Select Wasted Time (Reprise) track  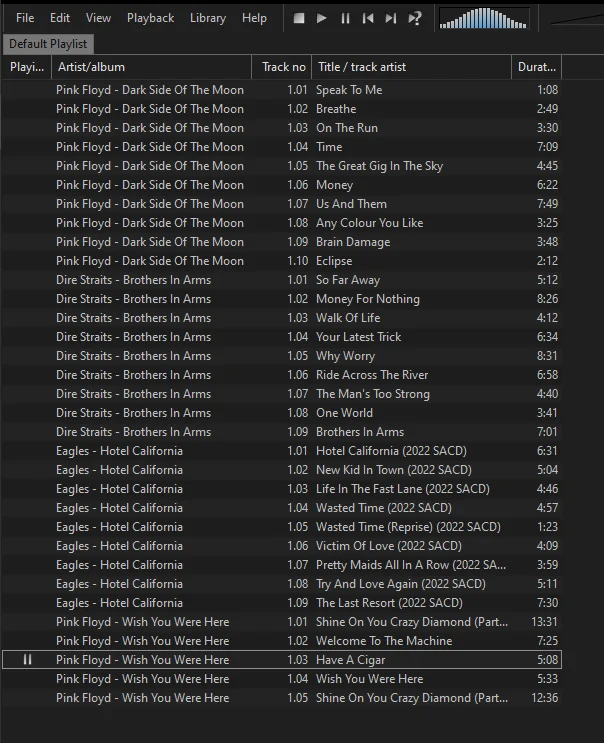282,526
